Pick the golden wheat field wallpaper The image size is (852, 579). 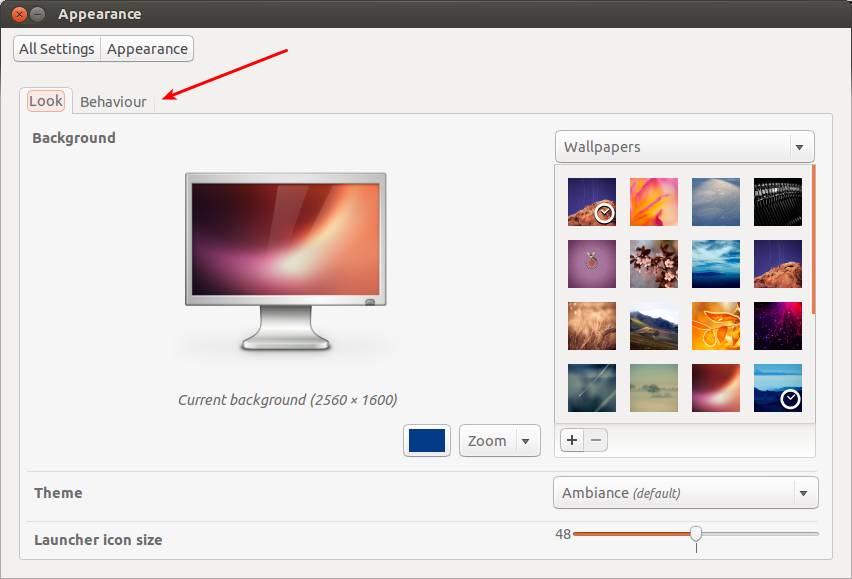pyautogui.click(x=592, y=326)
